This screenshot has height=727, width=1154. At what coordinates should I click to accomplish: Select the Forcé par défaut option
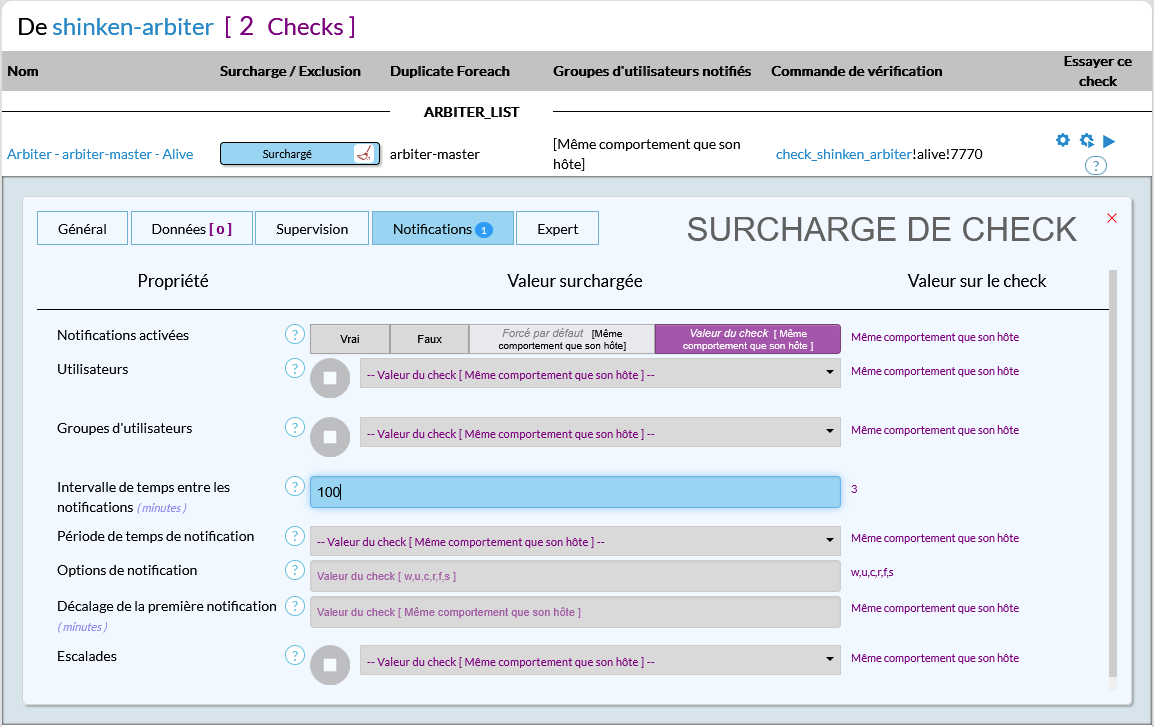(x=562, y=339)
